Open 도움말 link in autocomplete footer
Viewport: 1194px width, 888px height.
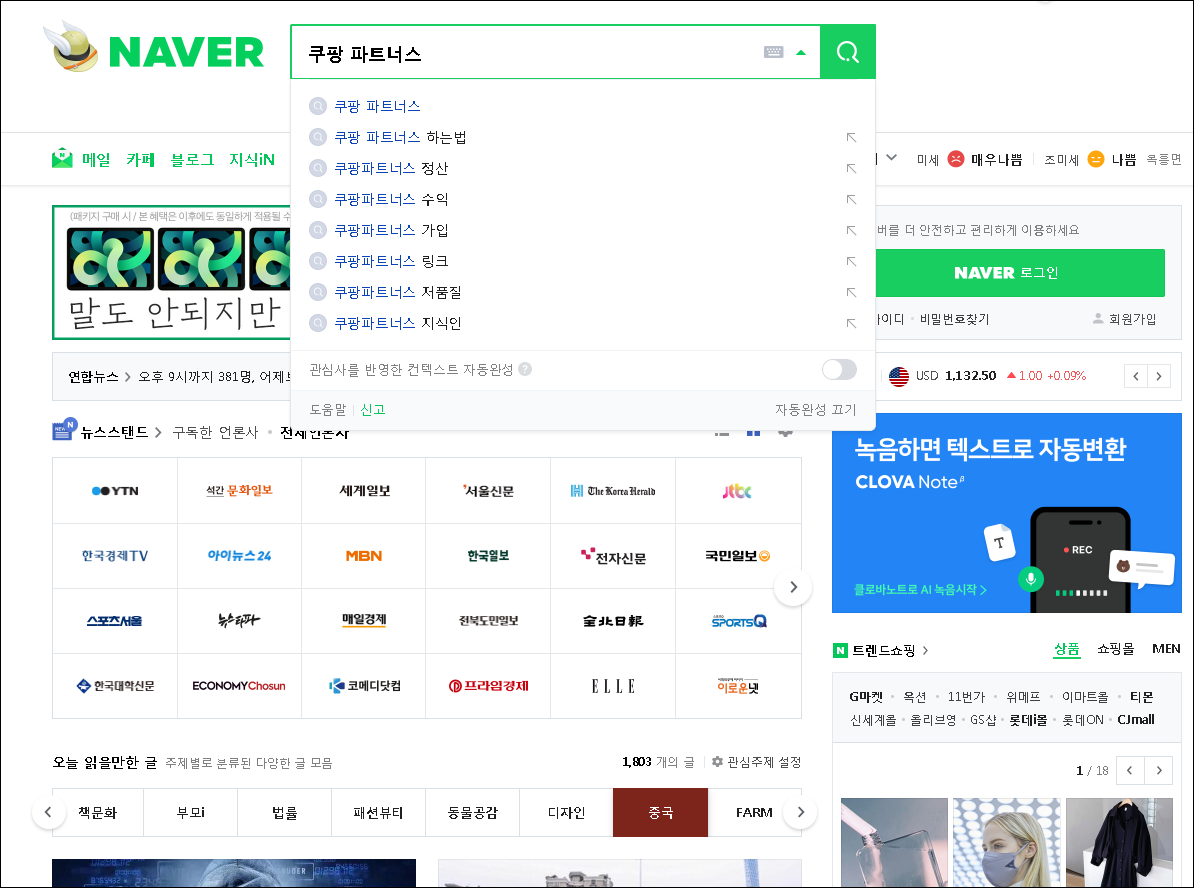click(327, 410)
